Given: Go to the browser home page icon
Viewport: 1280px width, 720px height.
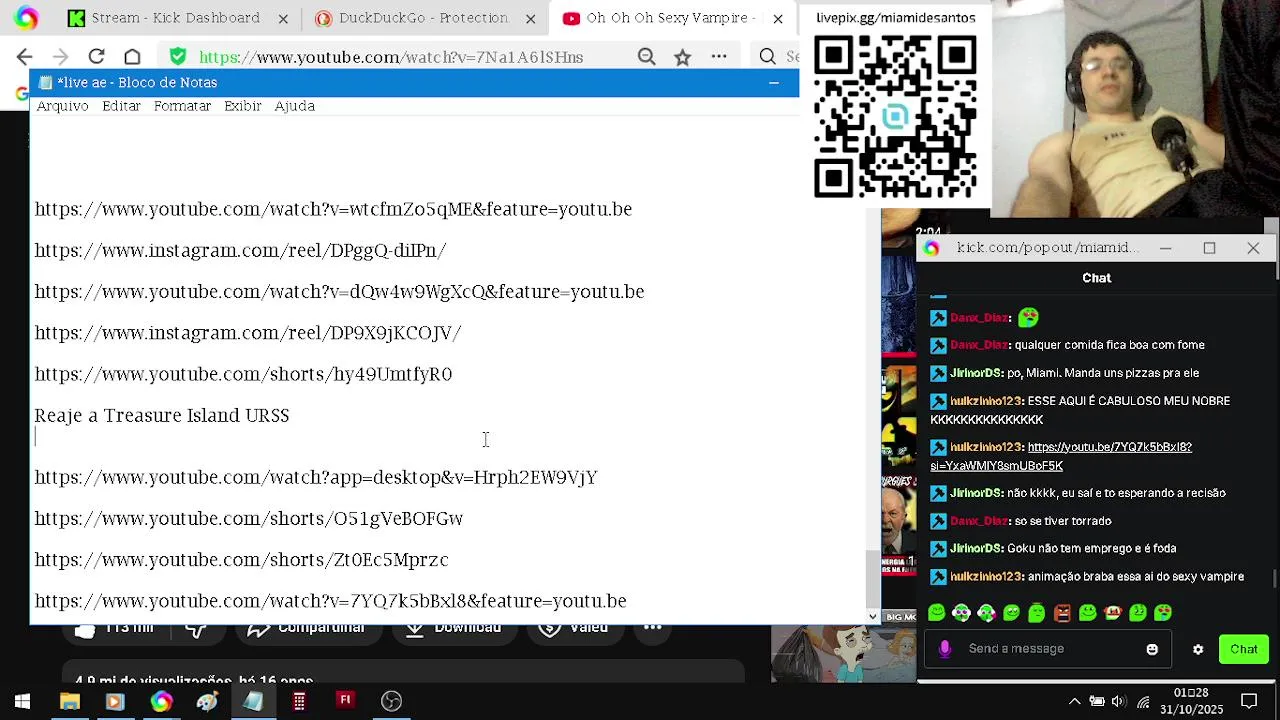Looking at the screenshot, I should click(x=132, y=57).
